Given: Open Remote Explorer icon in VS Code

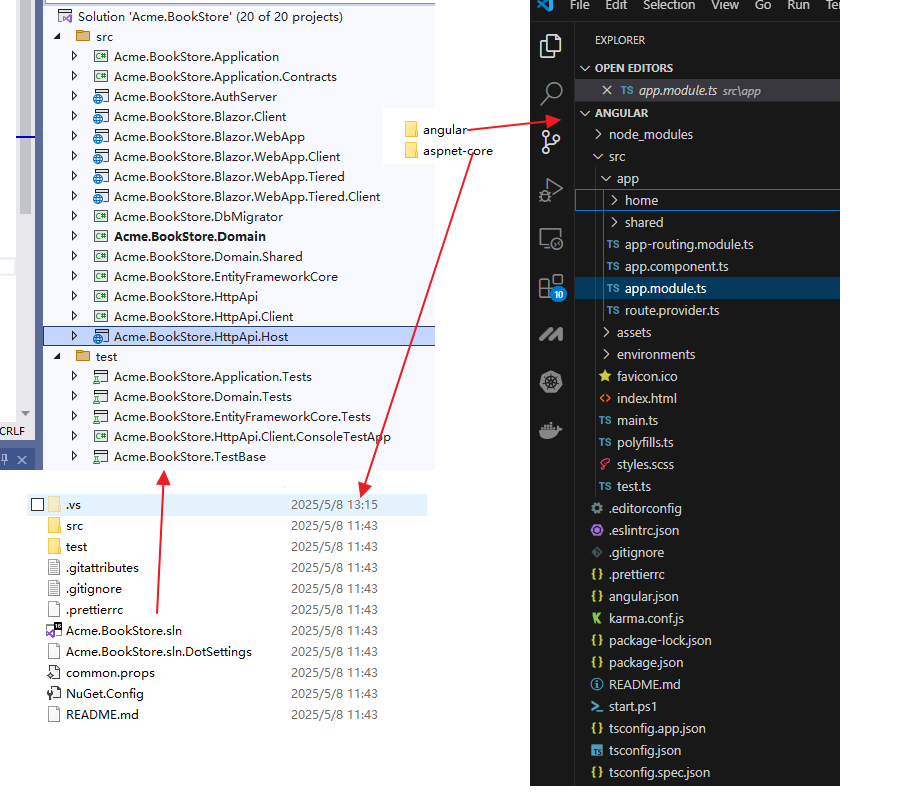Looking at the screenshot, I should (x=550, y=239).
